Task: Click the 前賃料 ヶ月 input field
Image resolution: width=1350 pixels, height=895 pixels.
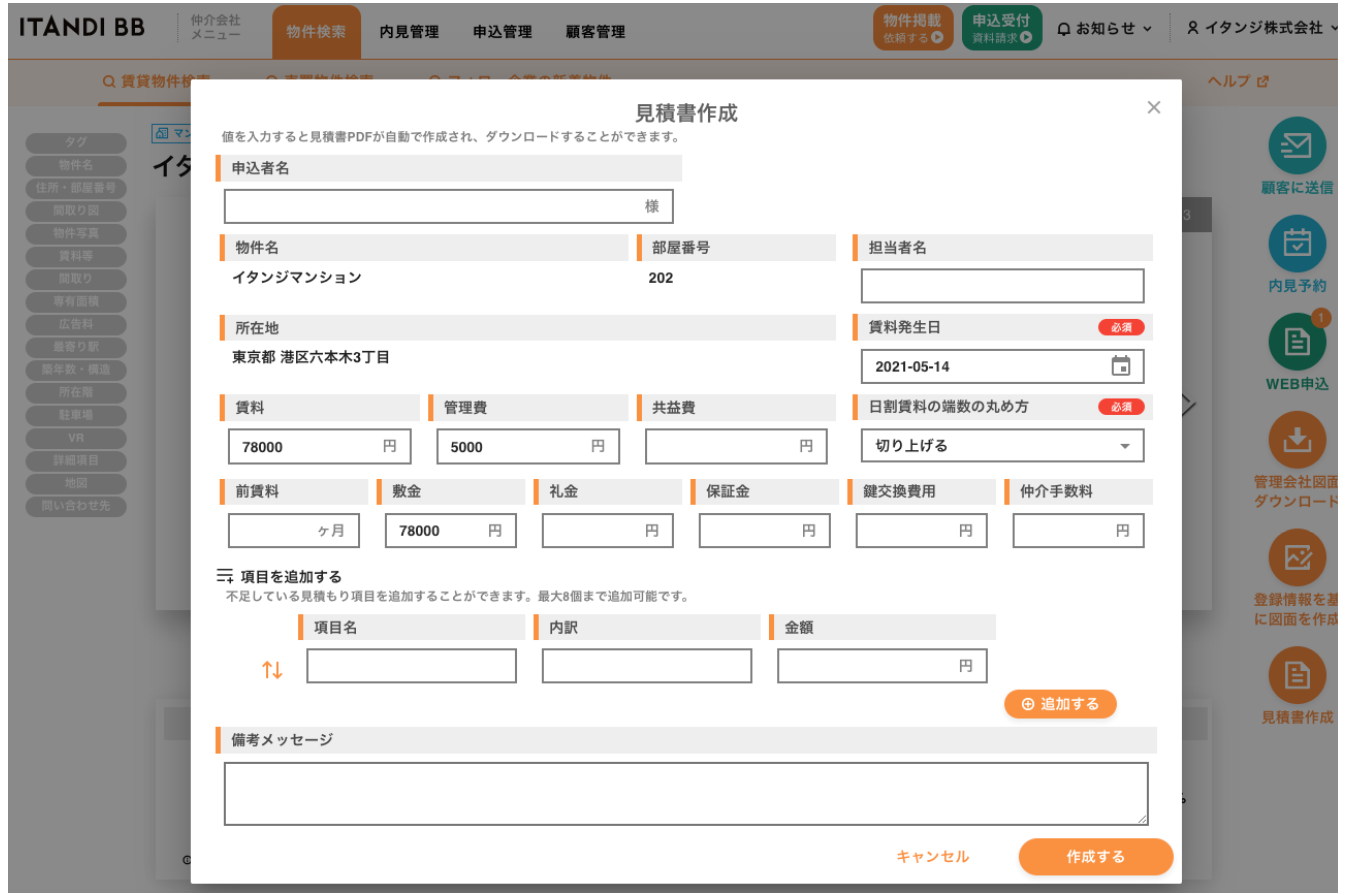Action: 293,531
